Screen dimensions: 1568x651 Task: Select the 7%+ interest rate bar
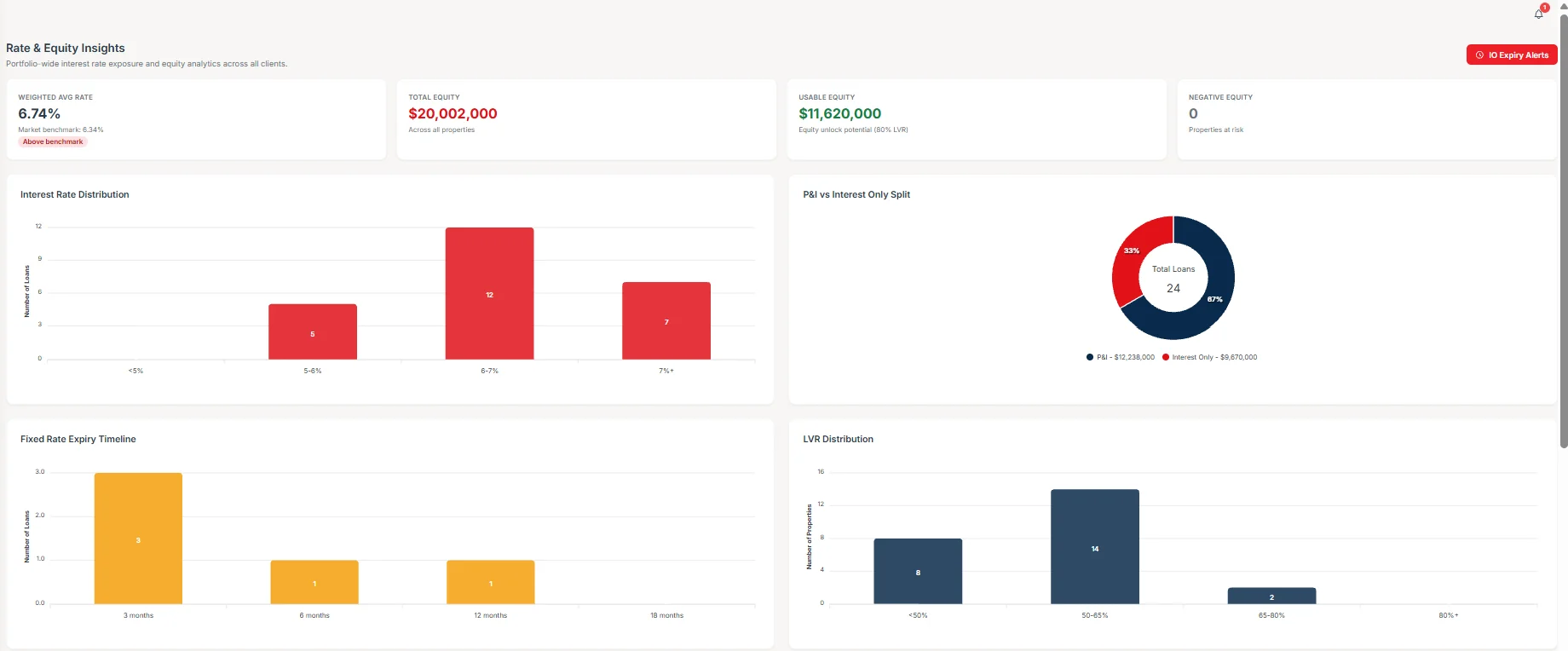coord(666,320)
